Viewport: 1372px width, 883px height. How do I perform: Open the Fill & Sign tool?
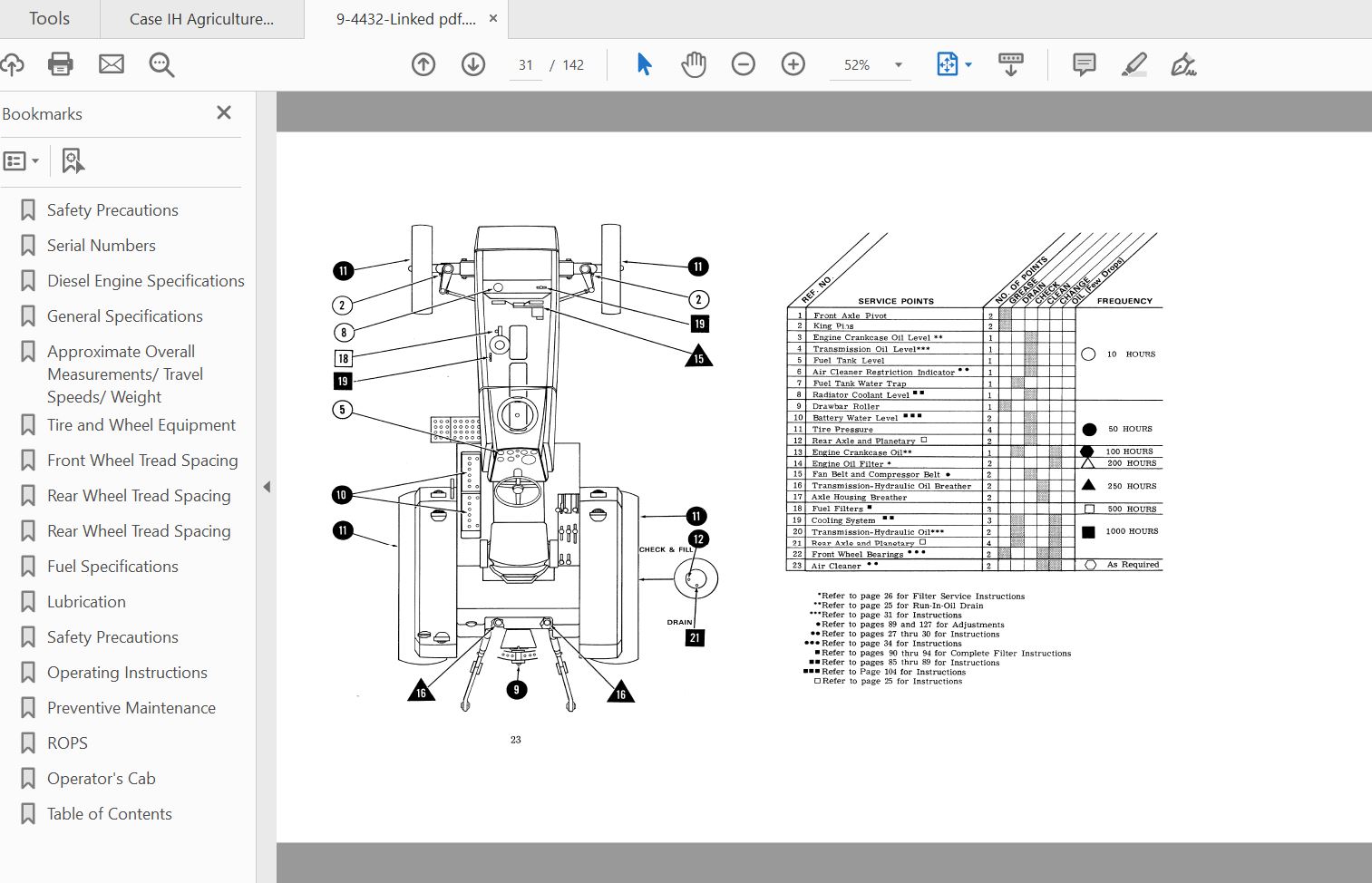(1184, 64)
